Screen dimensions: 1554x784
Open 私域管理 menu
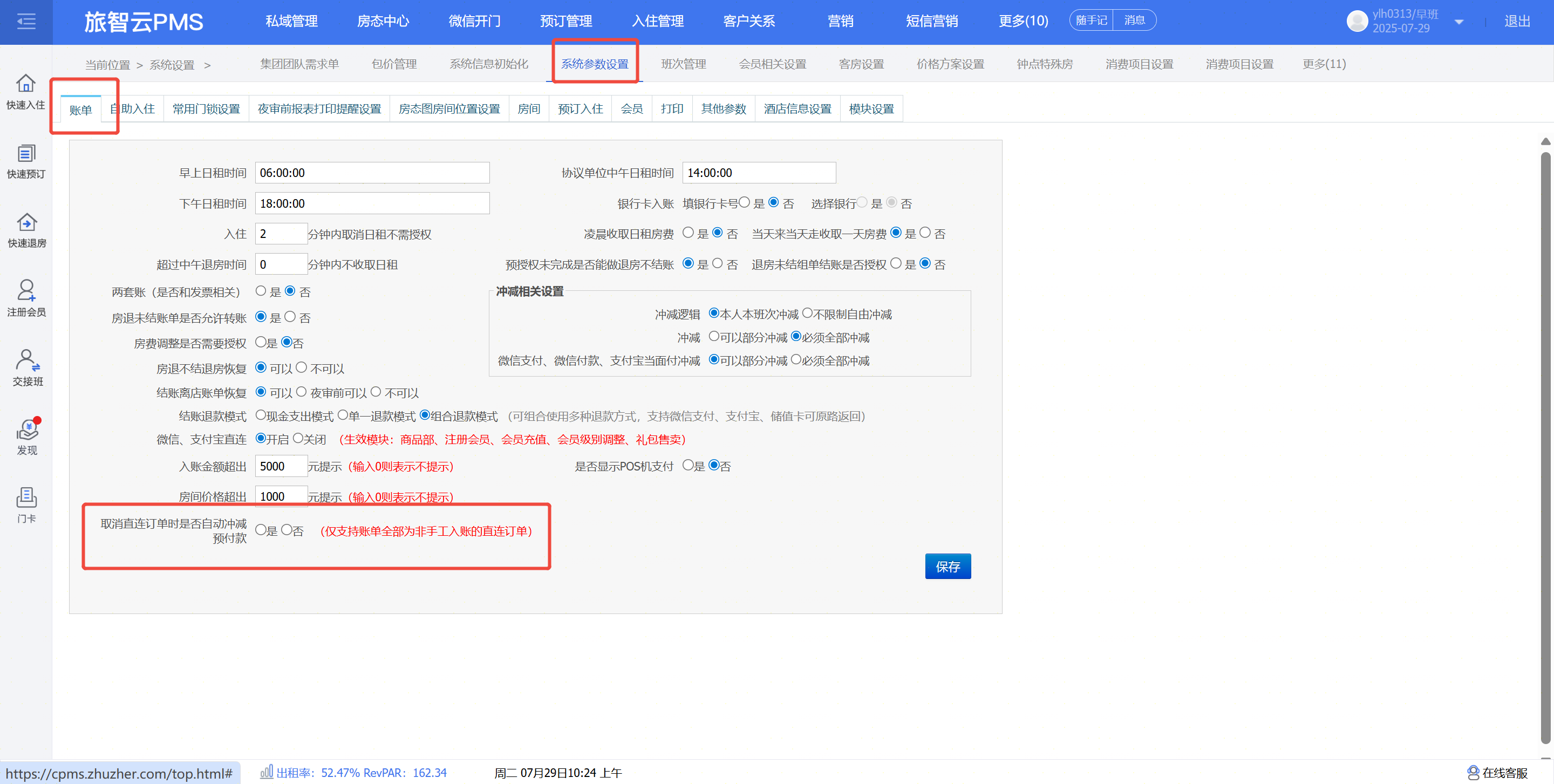coord(291,21)
